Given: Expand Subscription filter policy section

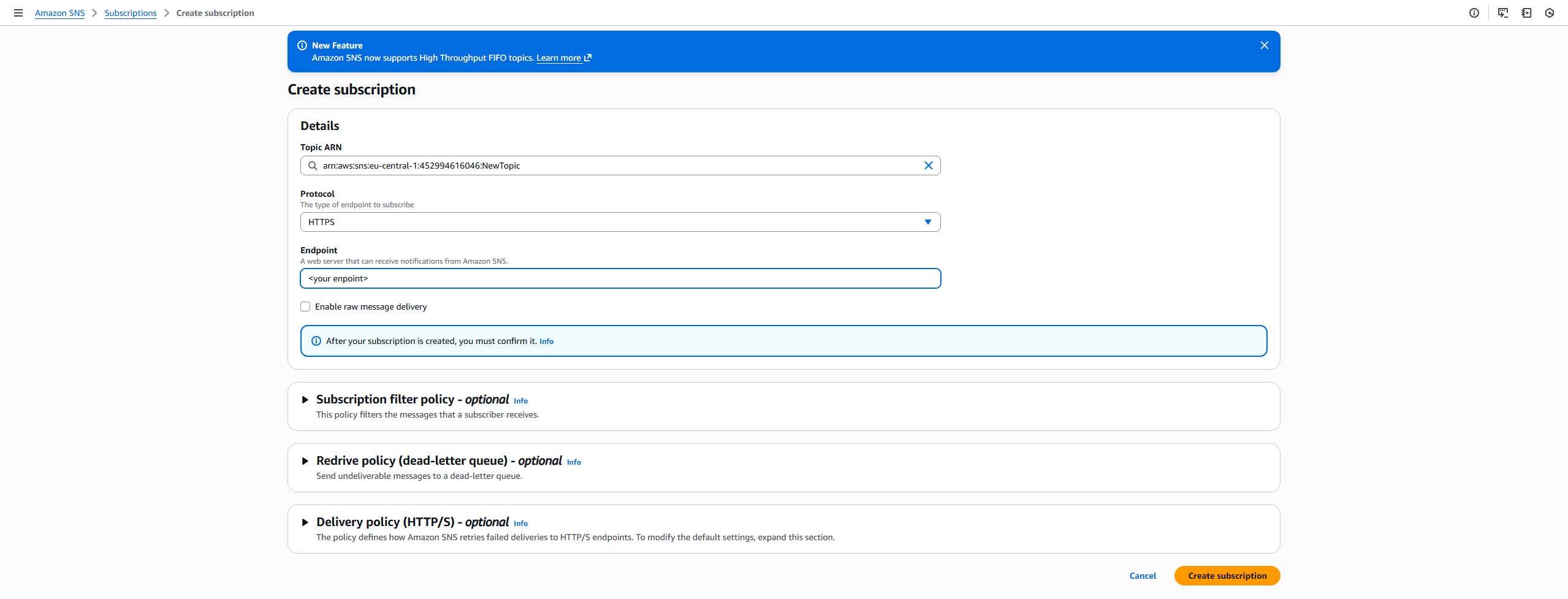Looking at the screenshot, I should click(305, 400).
